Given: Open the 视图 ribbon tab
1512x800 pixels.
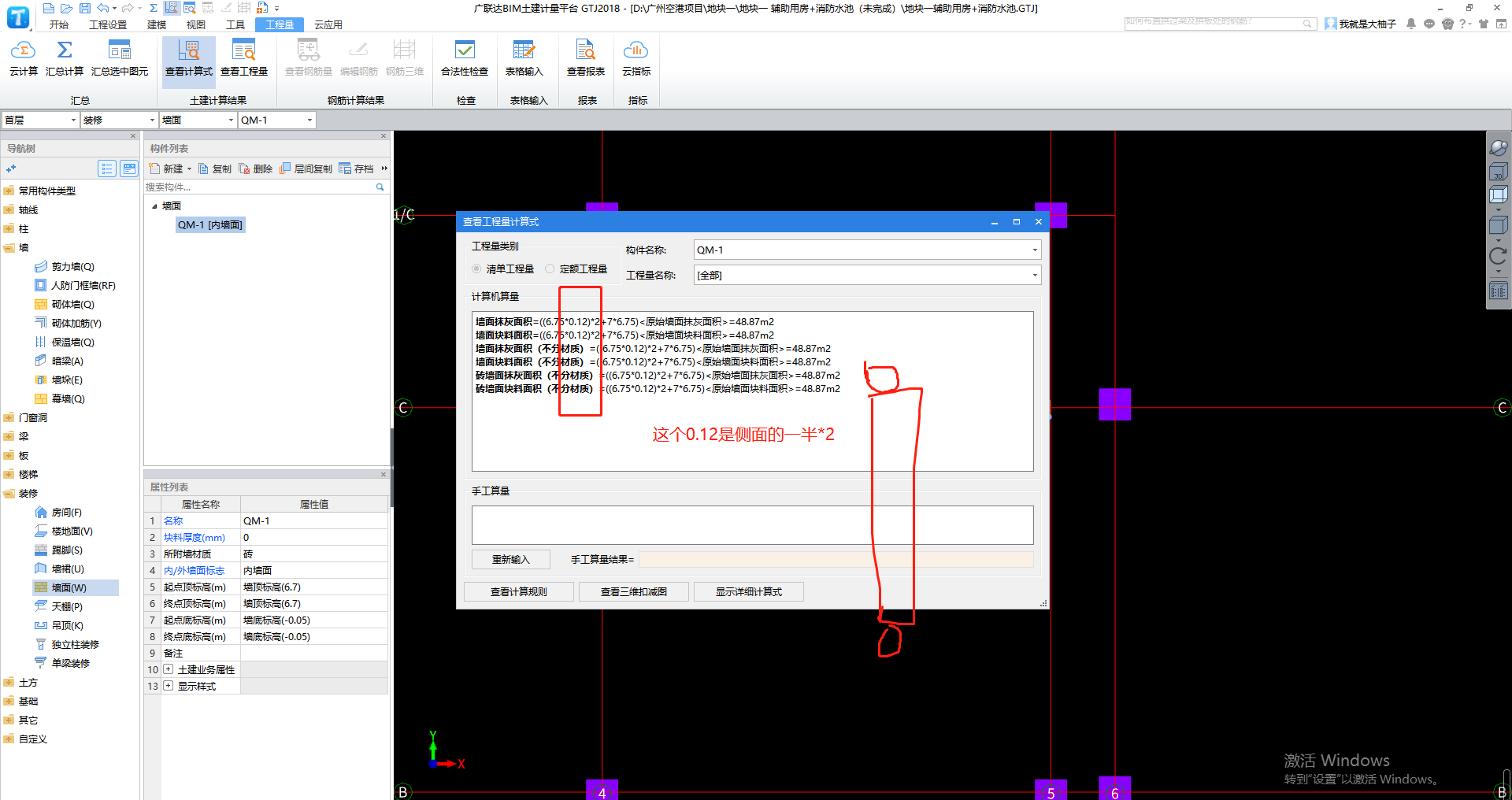Looking at the screenshot, I should [x=196, y=24].
